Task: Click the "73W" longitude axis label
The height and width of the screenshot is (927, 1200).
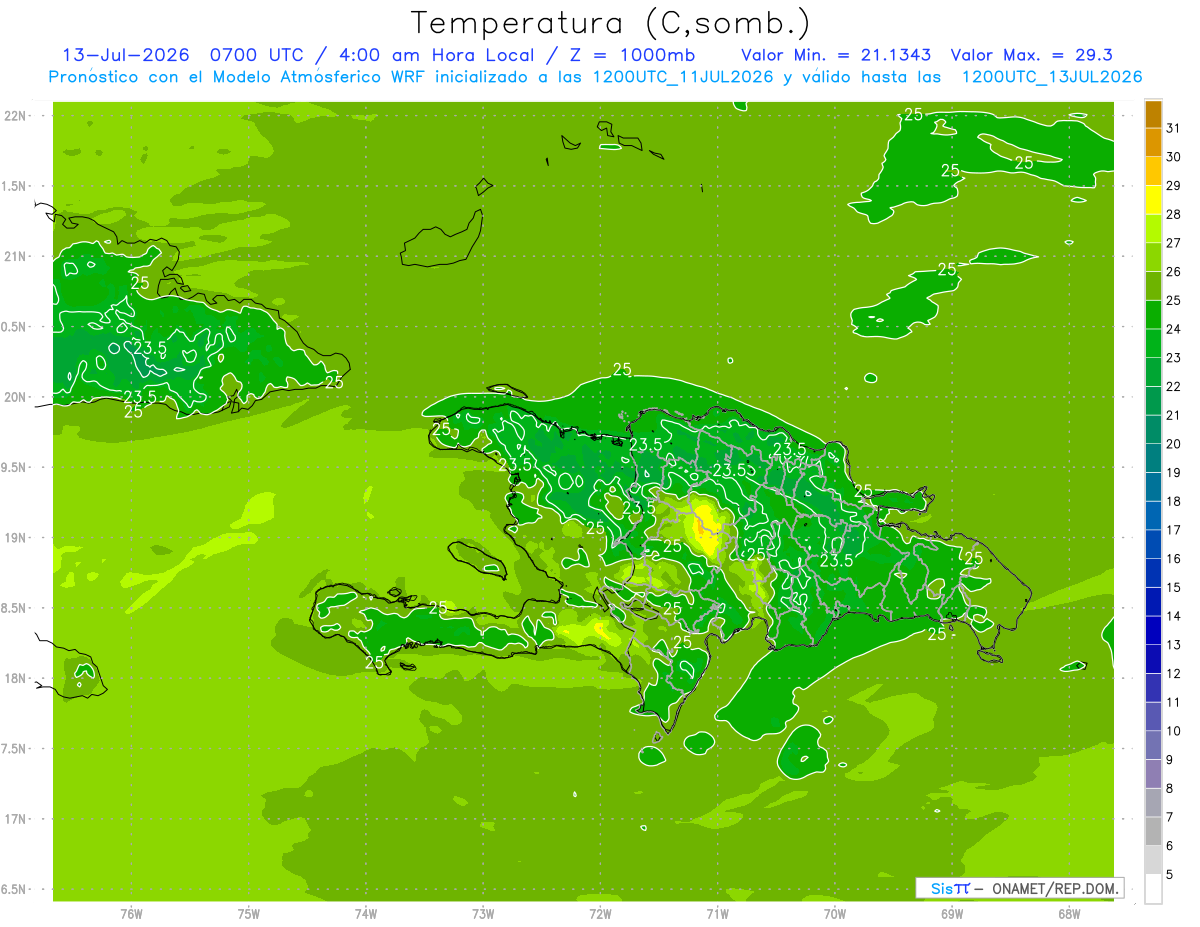Action: tap(483, 914)
